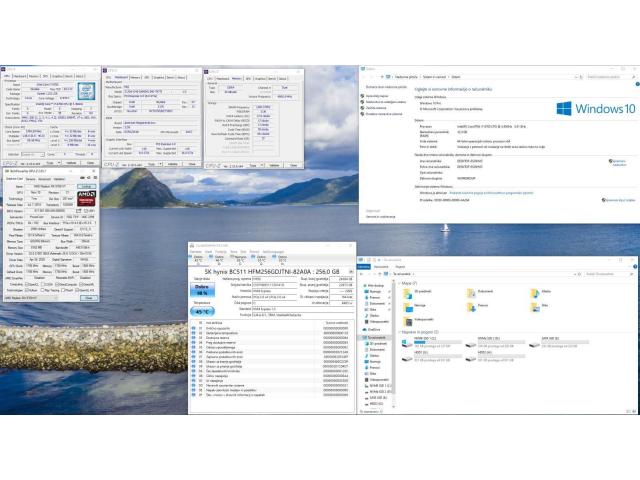Click Zaščita sistema shield link
Screen dimensions: 640x480
point(373,108)
